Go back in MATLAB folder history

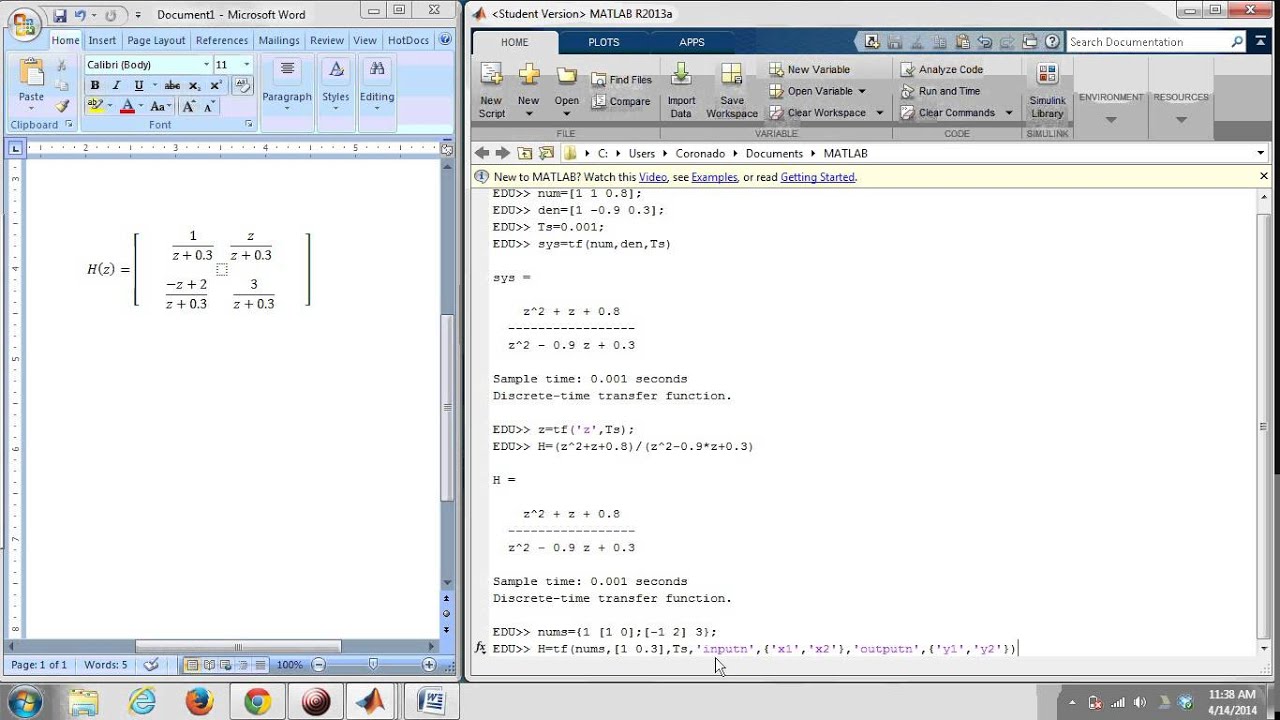482,153
